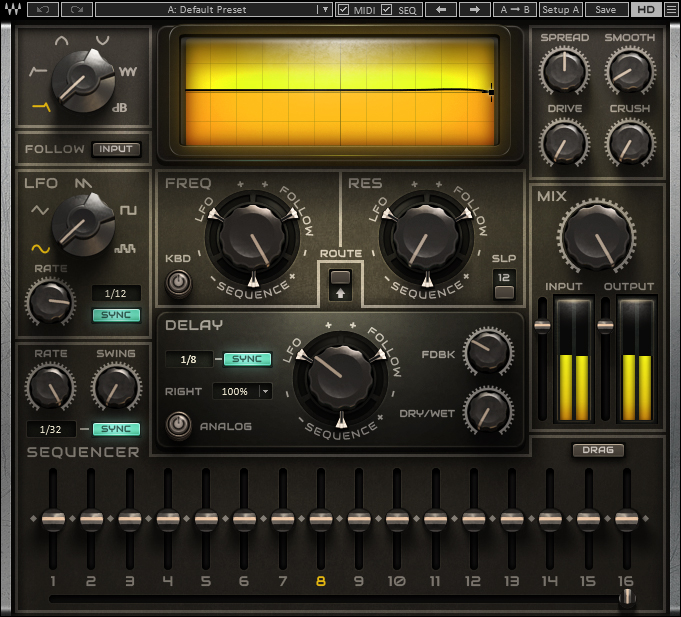Image resolution: width=681 pixels, height=617 pixels.
Task: Click sequencer step 8 fader
Action: pyautogui.click(x=320, y=519)
